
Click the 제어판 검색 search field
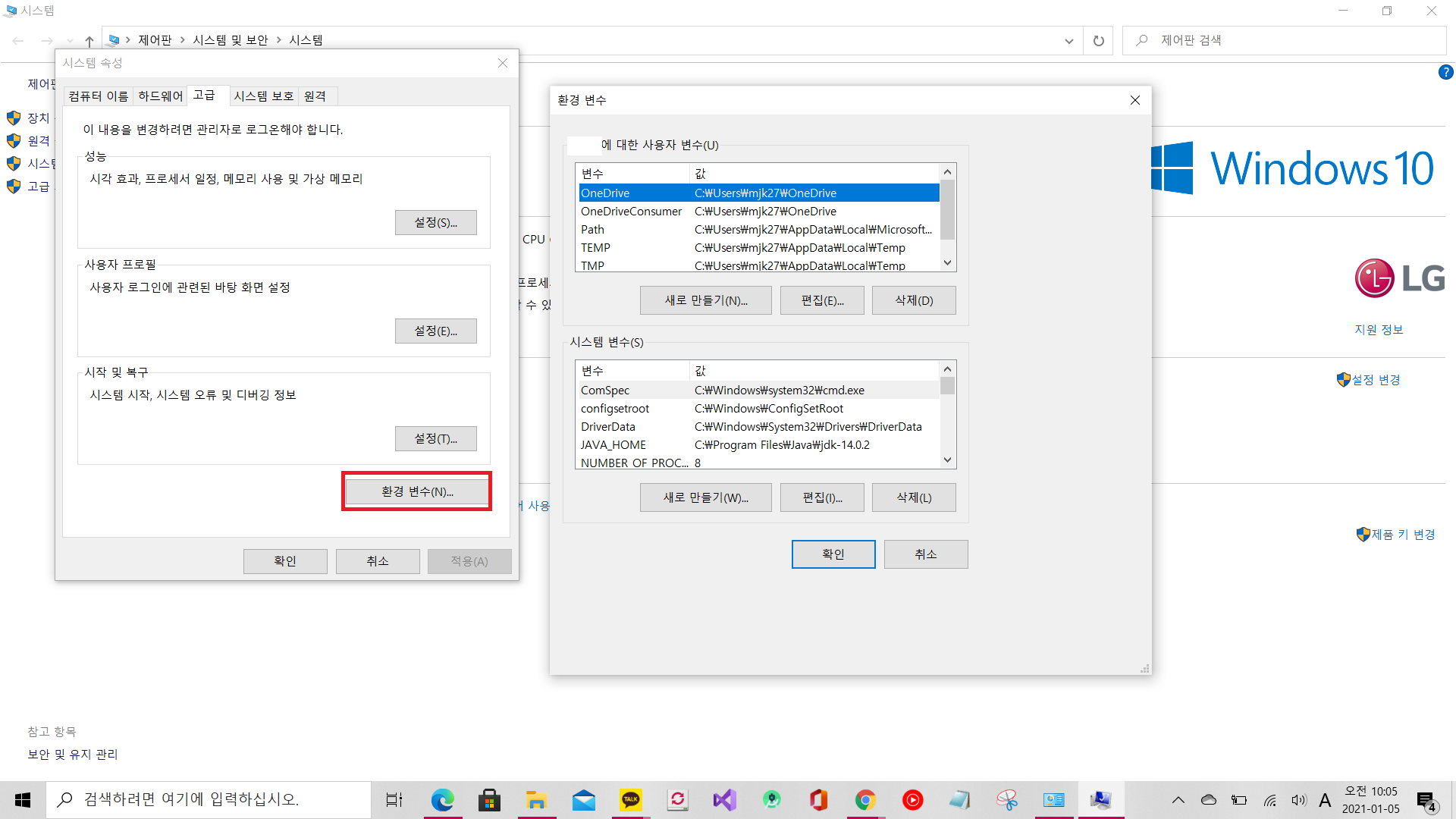[x=1289, y=40]
